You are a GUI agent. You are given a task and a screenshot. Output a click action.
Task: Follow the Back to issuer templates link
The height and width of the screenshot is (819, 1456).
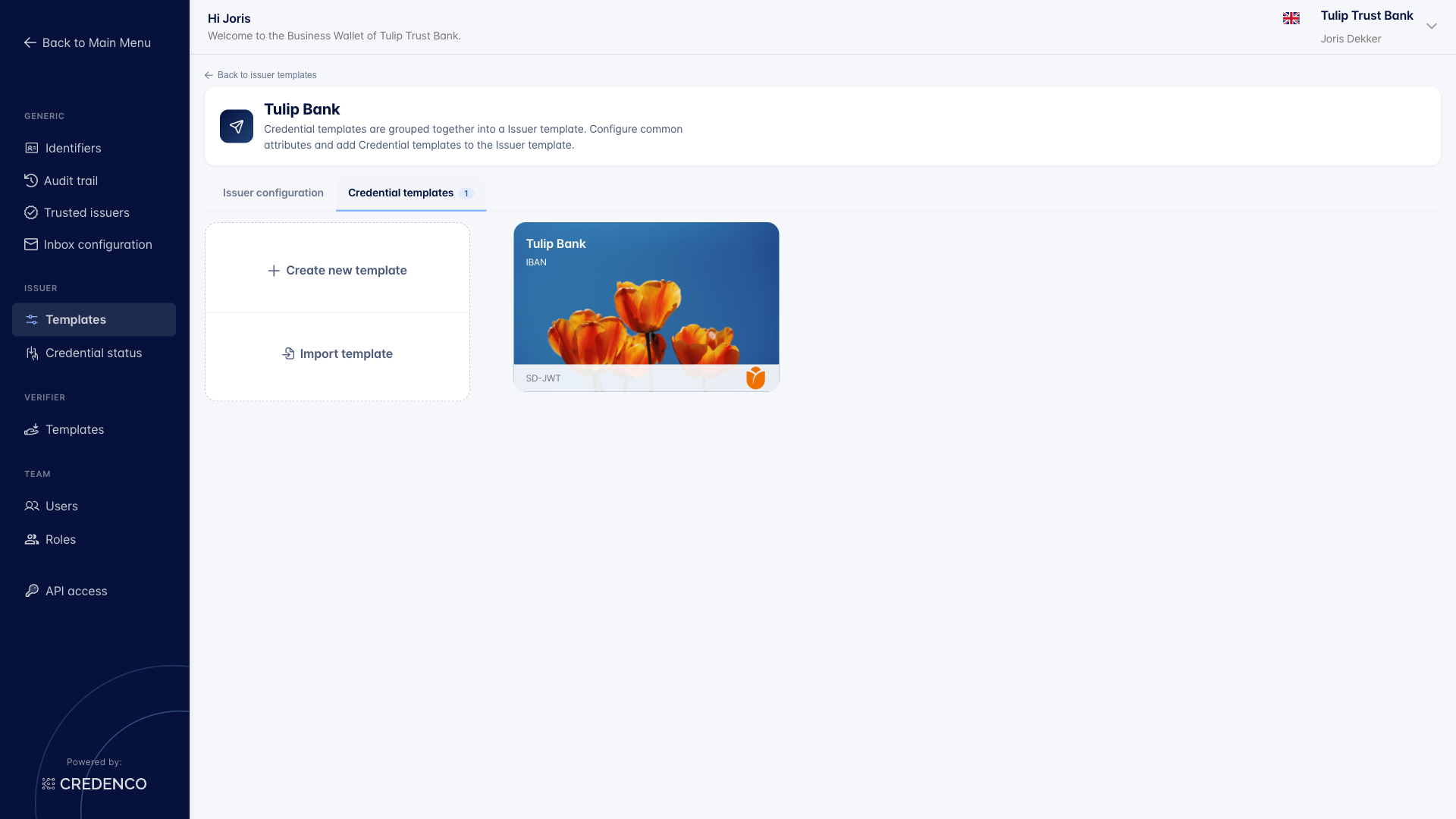261,75
